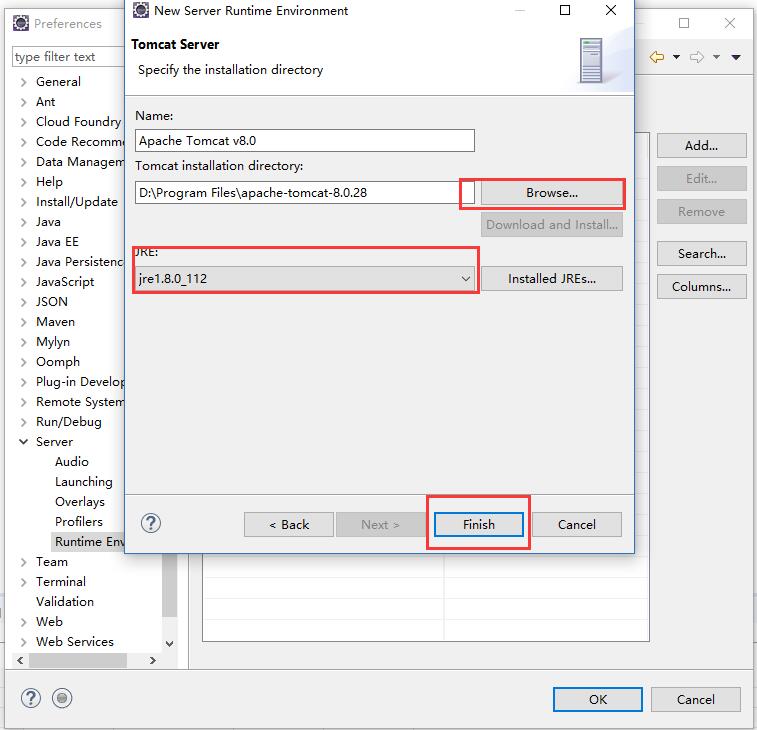Expand the Run/Debug node

23,422
